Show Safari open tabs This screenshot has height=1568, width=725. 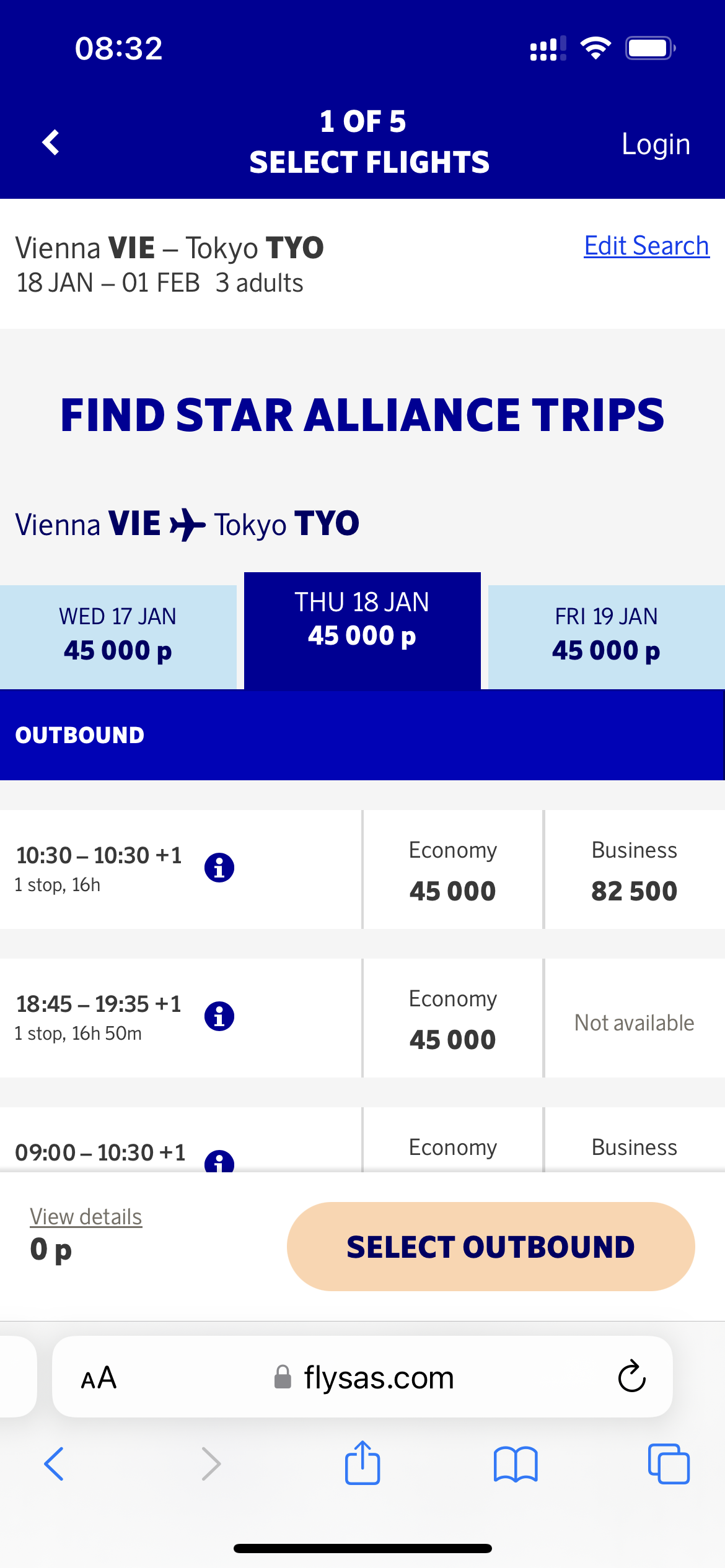point(668,1465)
